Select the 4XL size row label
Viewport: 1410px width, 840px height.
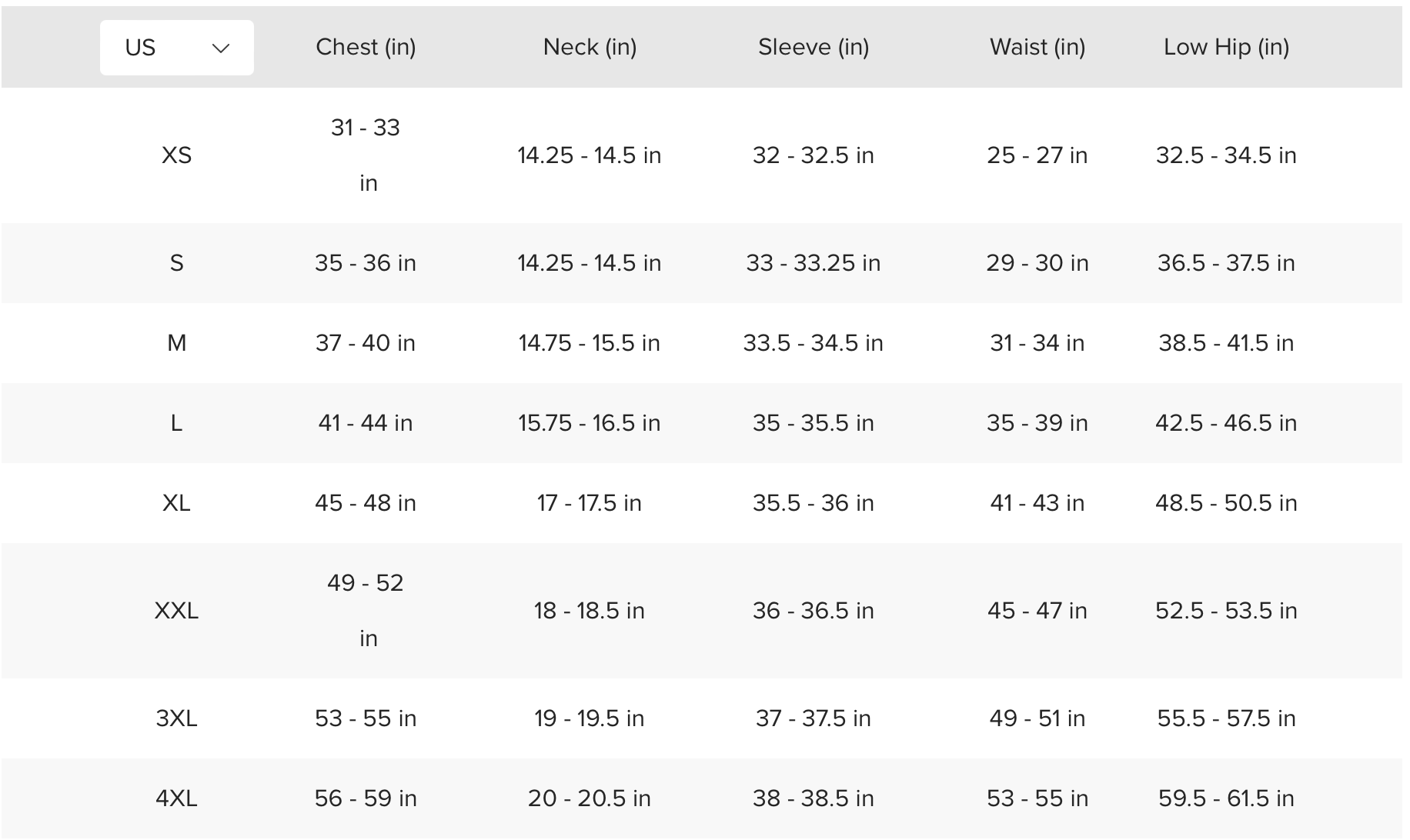[176, 798]
